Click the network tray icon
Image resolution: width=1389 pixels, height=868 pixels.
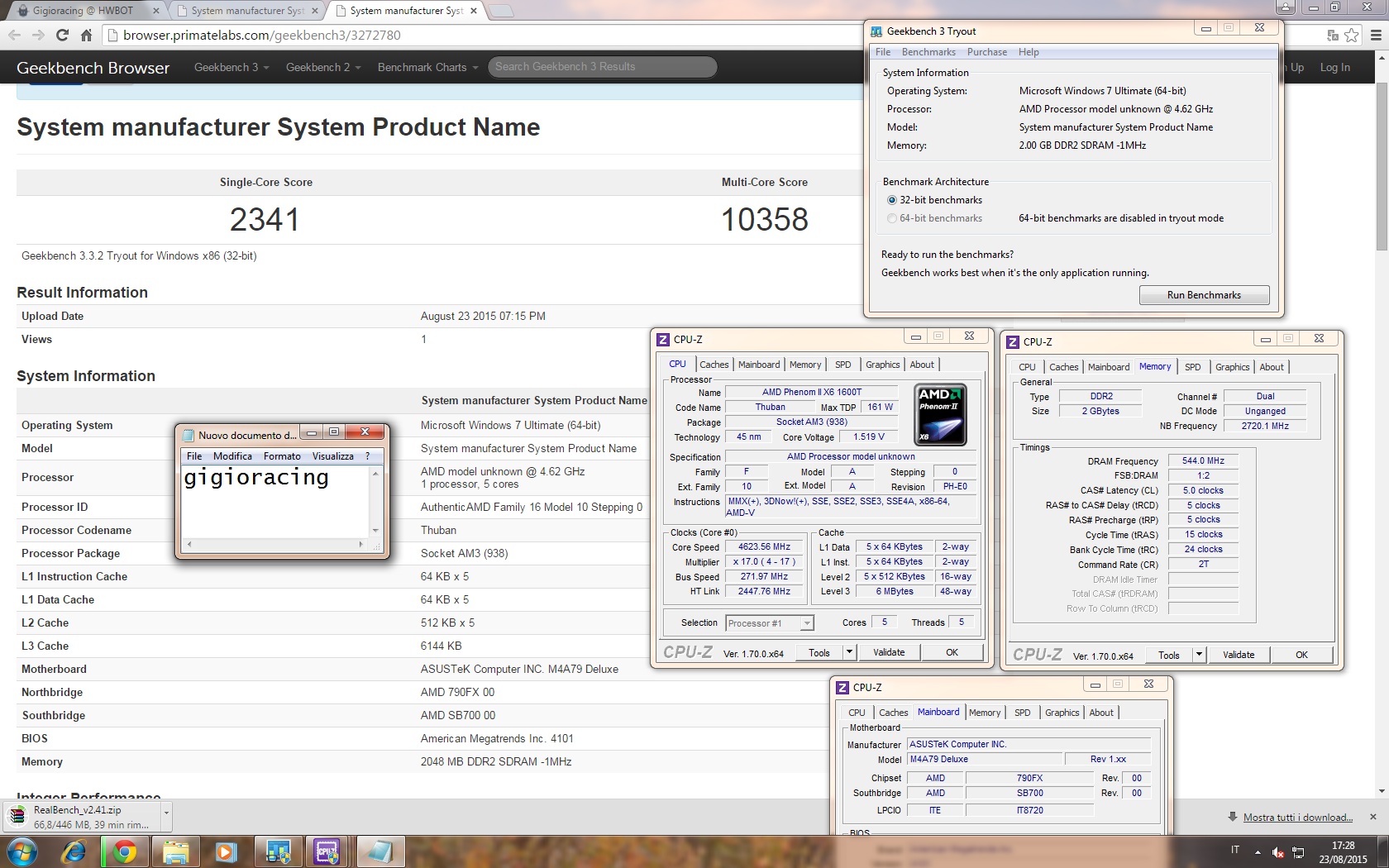(x=1298, y=851)
